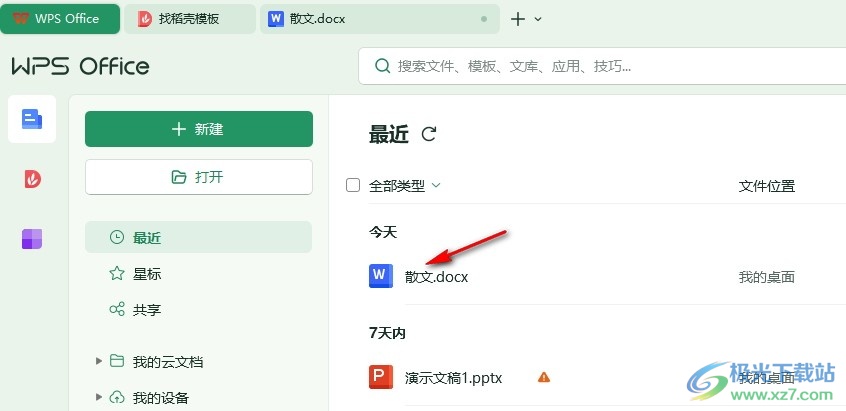846x411 pixels.
Task: Switch to the WPS Office tab
Action: click(x=60, y=19)
